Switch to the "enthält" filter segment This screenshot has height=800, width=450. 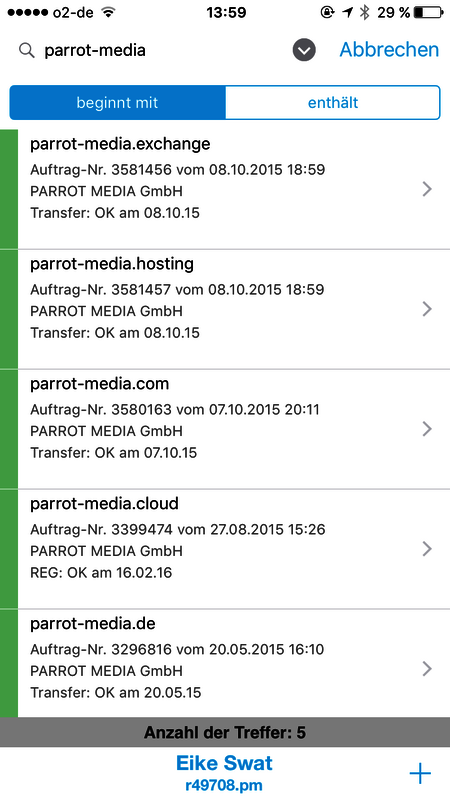click(333, 103)
